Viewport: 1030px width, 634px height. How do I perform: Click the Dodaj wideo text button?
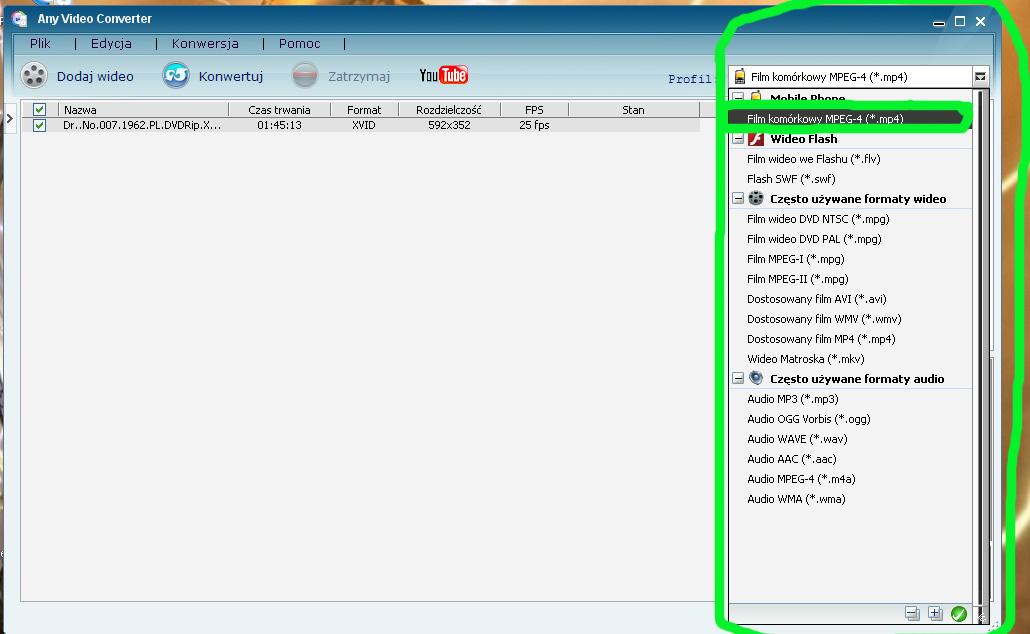coord(95,76)
